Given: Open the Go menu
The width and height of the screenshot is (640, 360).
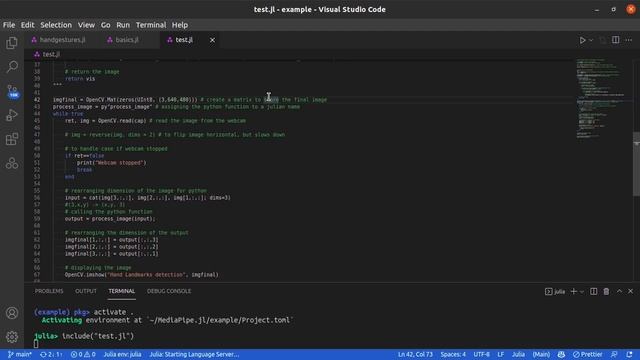Looking at the screenshot, I should (x=105, y=25).
